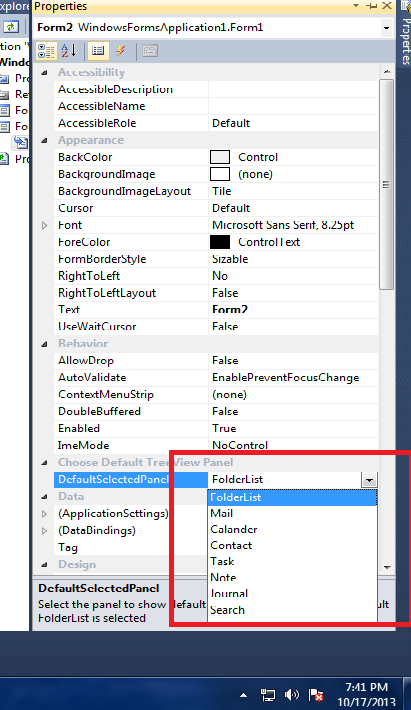Expand the (ApplicationSettings) node
411x710 pixels.
click(44, 513)
